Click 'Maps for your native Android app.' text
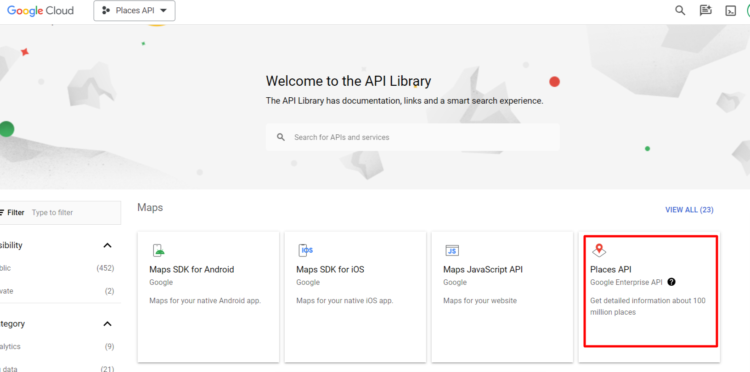 tap(205, 301)
